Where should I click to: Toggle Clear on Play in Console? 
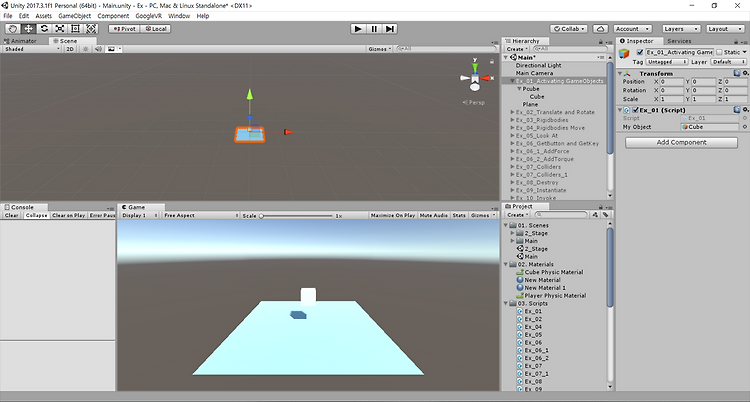tap(68, 215)
